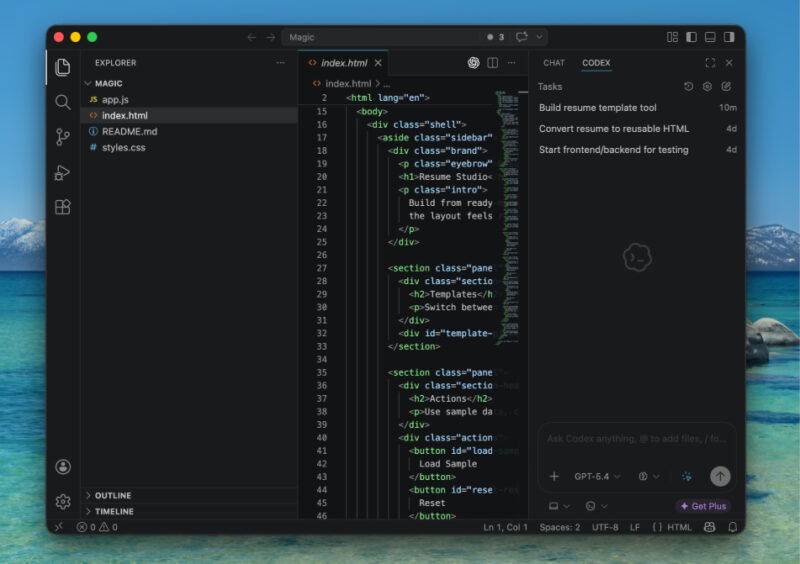Start a new Codex task
The height and width of the screenshot is (564, 800).
coord(727,87)
